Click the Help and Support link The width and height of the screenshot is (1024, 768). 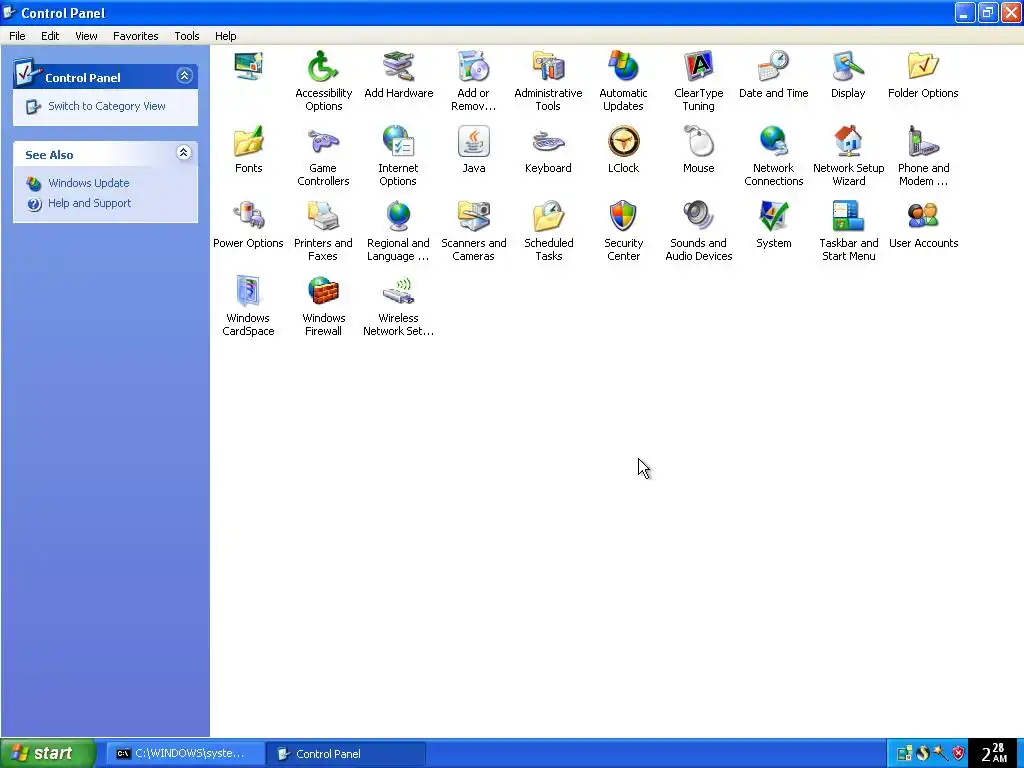[89, 203]
